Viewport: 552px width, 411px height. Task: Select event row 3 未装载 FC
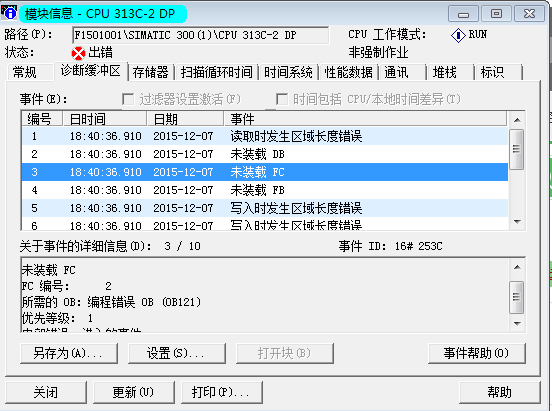pyautogui.click(x=265, y=172)
